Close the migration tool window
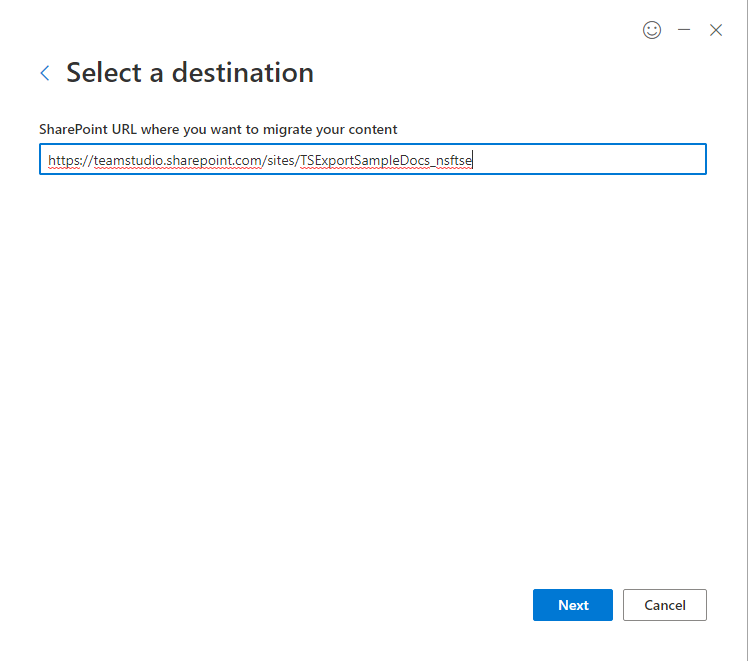The width and height of the screenshot is (748, 661). coord(716,30)
